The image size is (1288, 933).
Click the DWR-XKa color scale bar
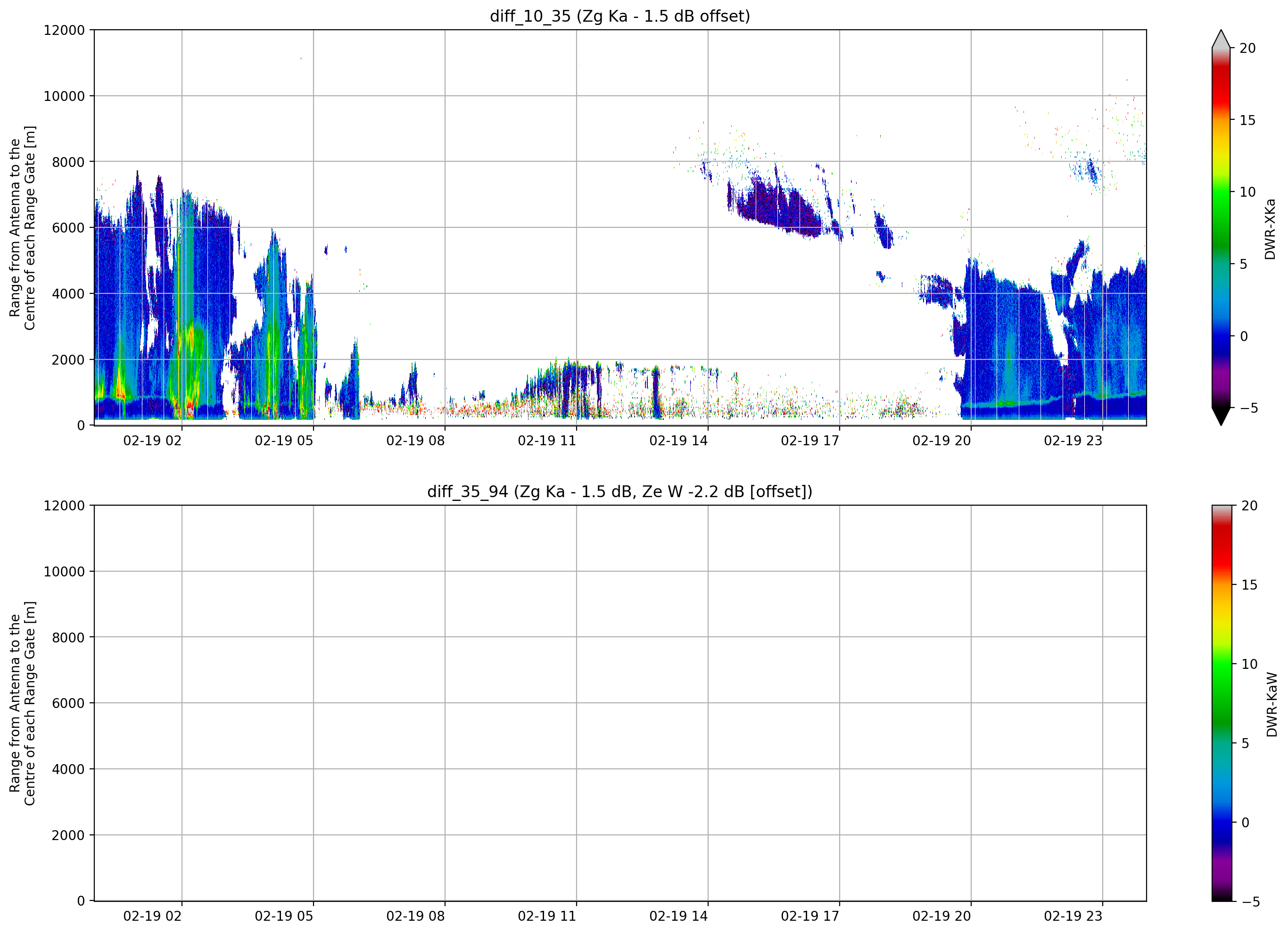click(1221, 227)
